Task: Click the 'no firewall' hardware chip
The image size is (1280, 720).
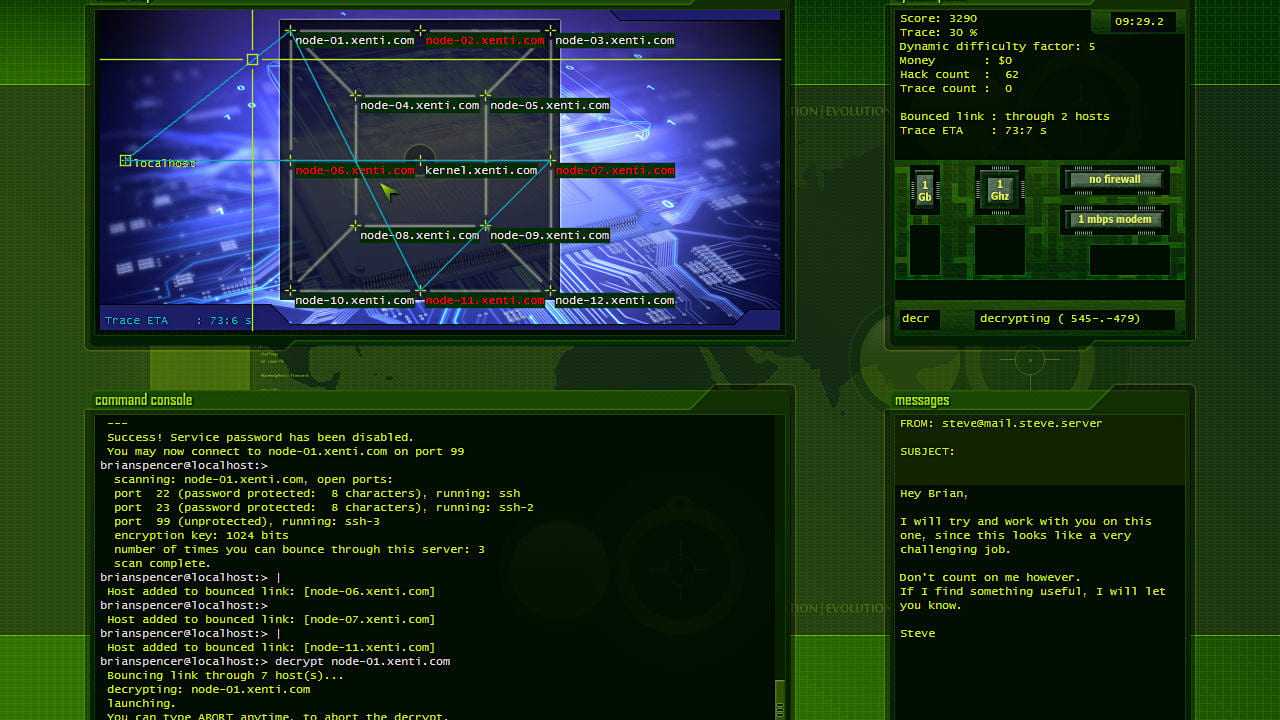Action: click(1115, 180)
